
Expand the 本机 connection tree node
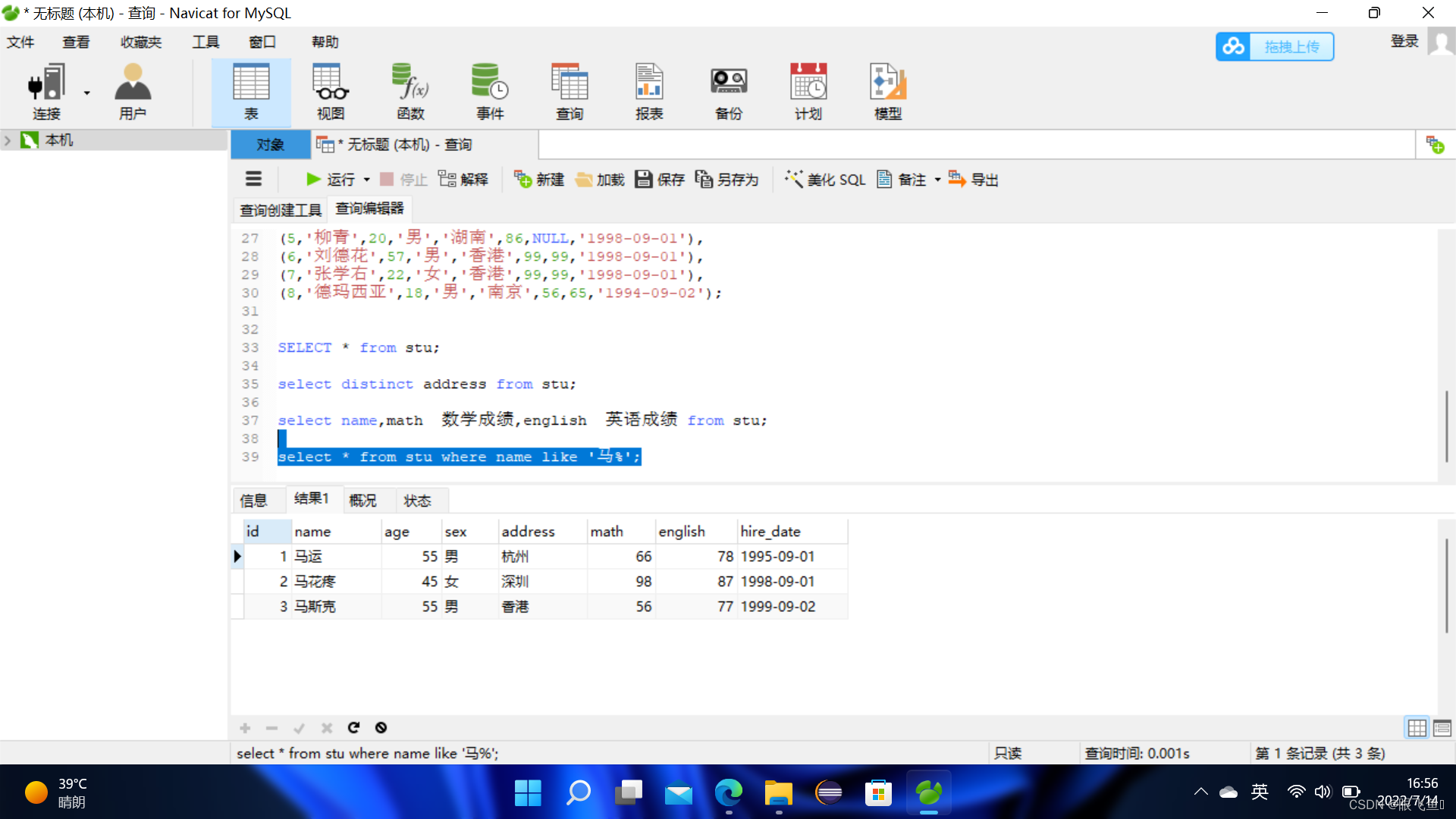point(8,140)
